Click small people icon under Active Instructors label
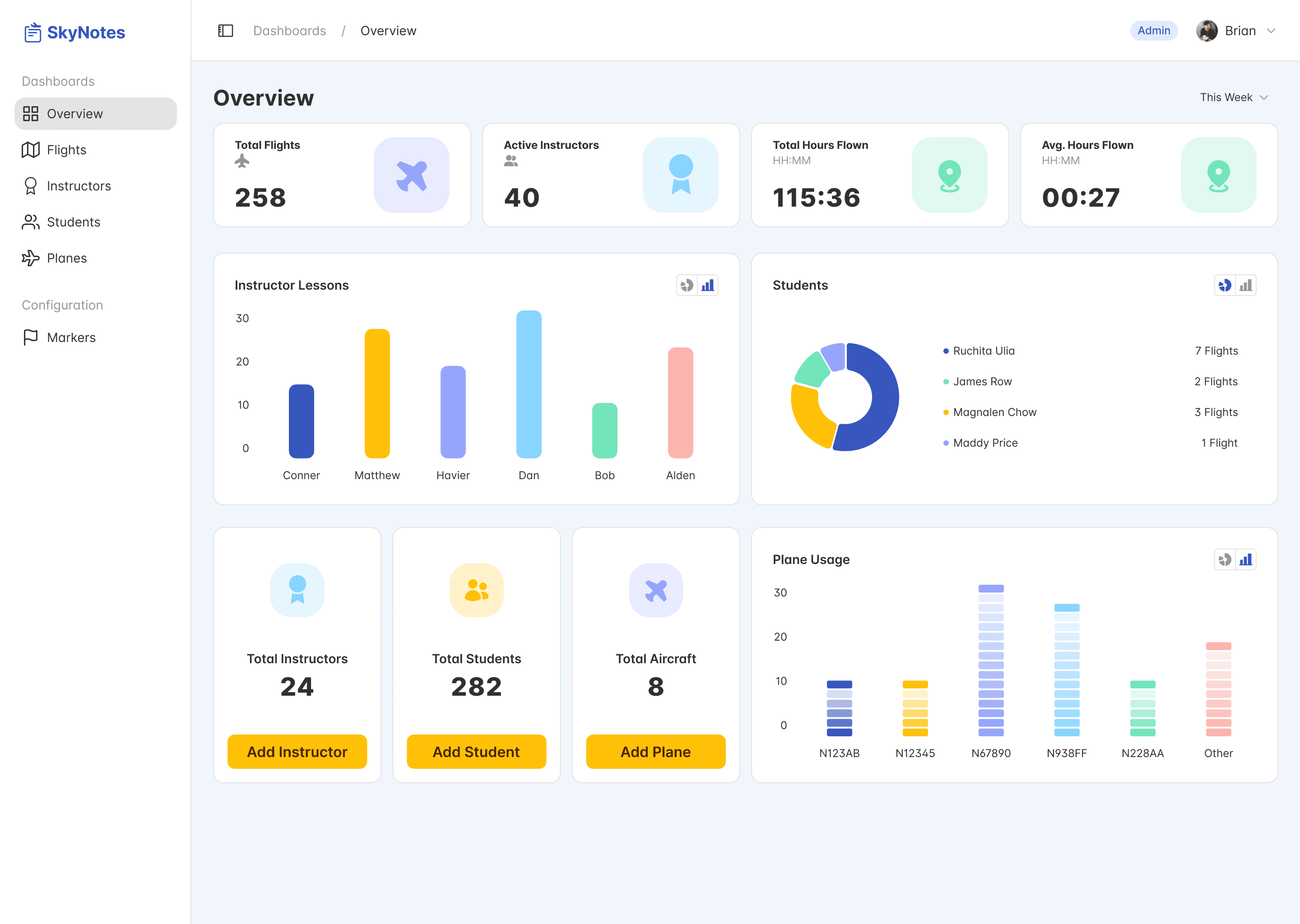Image resolution: width=1300 pixels, height=924 pixels. pyautogui.click(x=511, y=161)
